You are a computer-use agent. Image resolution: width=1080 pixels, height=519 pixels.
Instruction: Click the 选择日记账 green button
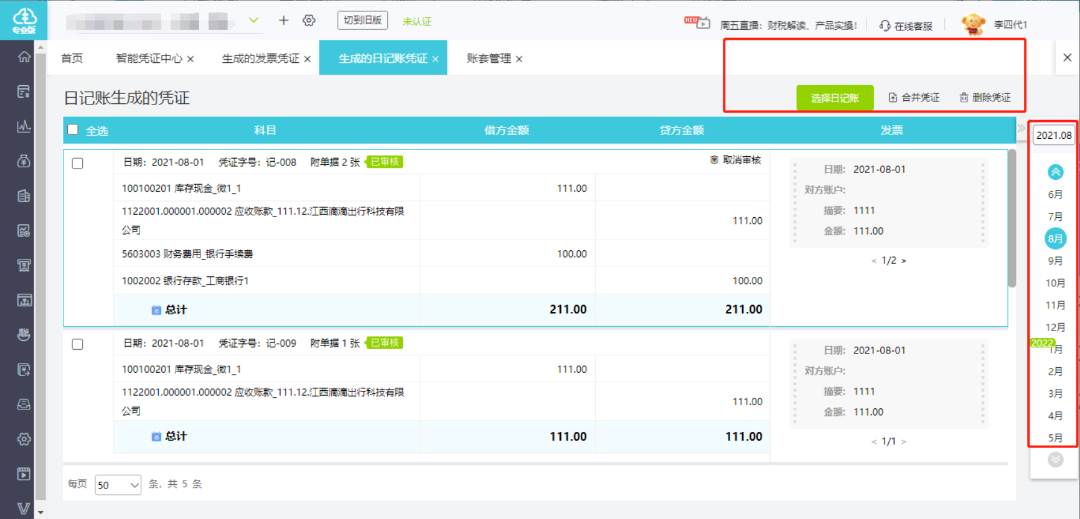pyautogui.click(x=835, y=98)
